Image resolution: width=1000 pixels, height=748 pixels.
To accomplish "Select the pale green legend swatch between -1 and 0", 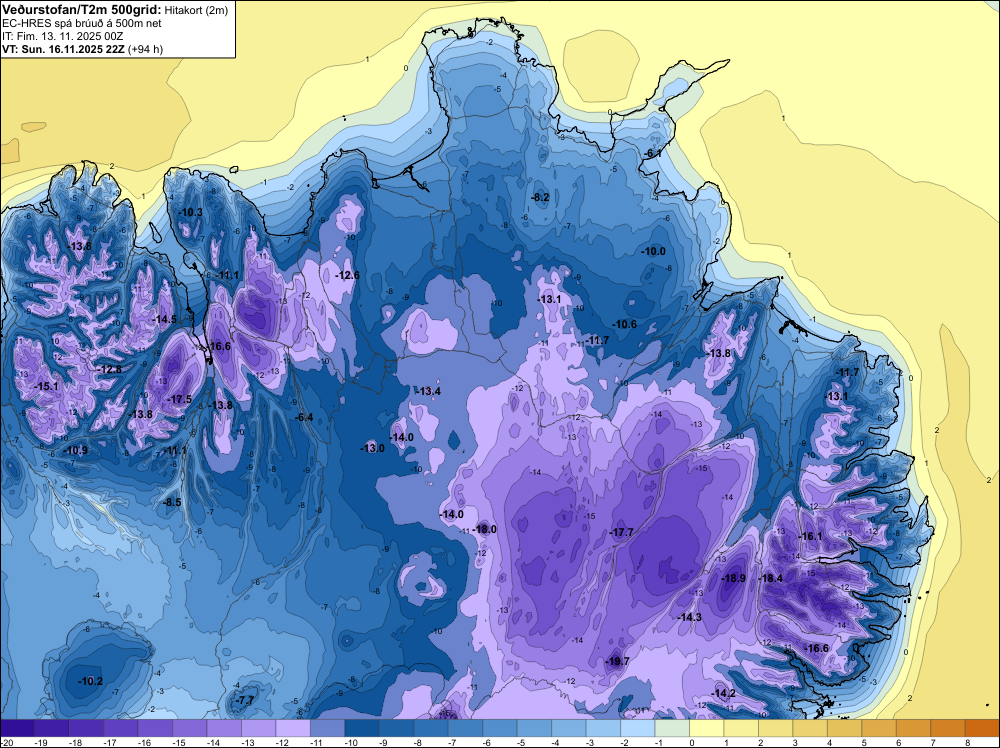I will (672, 728).
